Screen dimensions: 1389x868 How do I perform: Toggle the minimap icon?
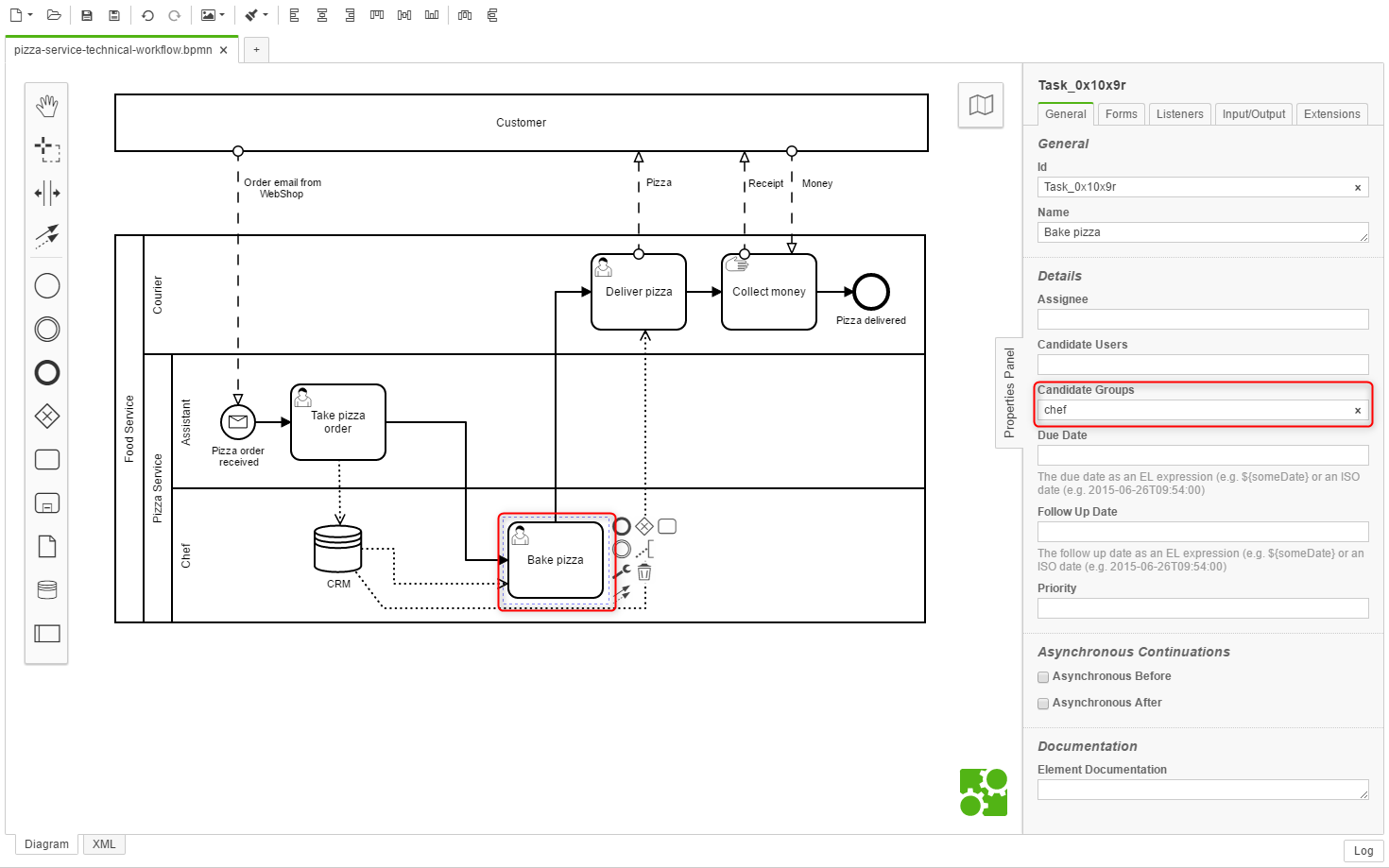981,105
